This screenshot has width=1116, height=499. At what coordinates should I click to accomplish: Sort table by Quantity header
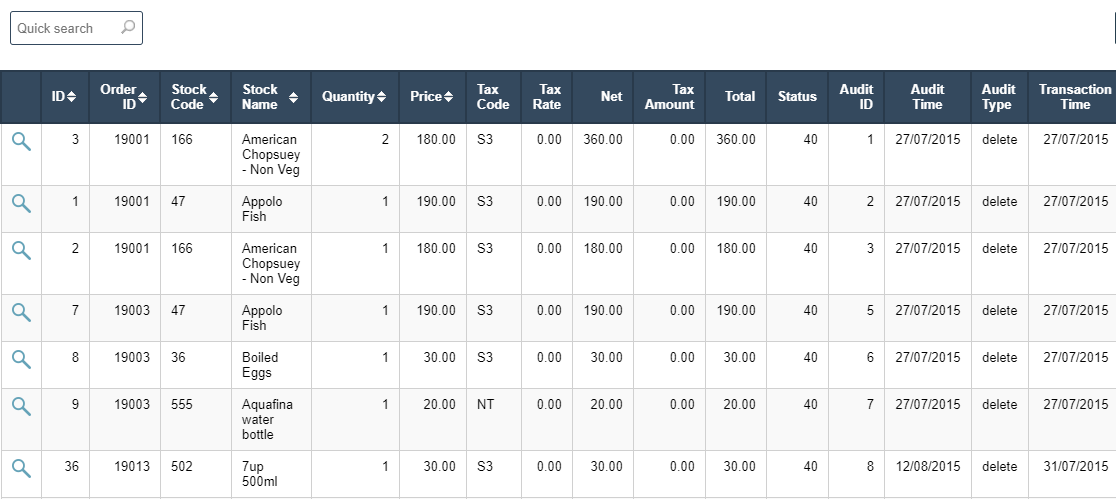[x=354, y=97]
